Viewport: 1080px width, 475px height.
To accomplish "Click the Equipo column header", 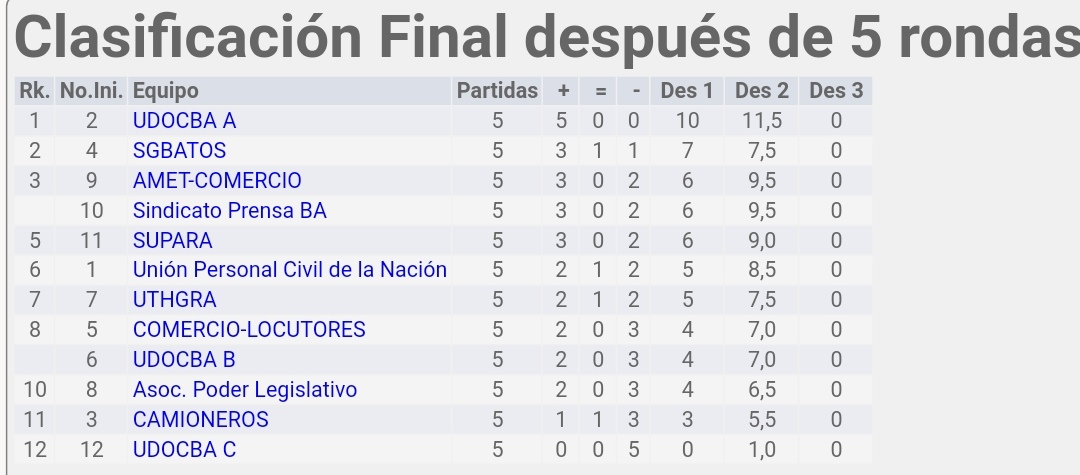I will click(165, 91).
